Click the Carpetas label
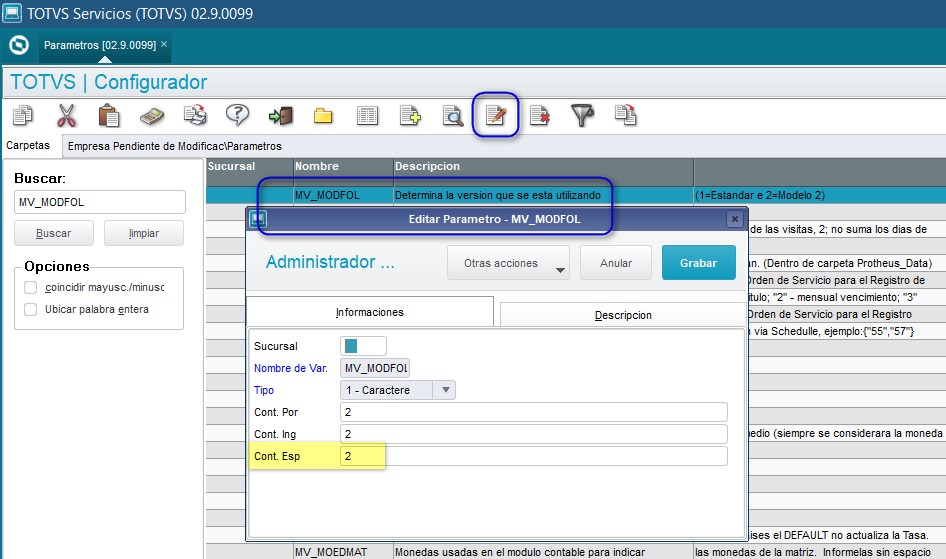 [x=28, y=145]
